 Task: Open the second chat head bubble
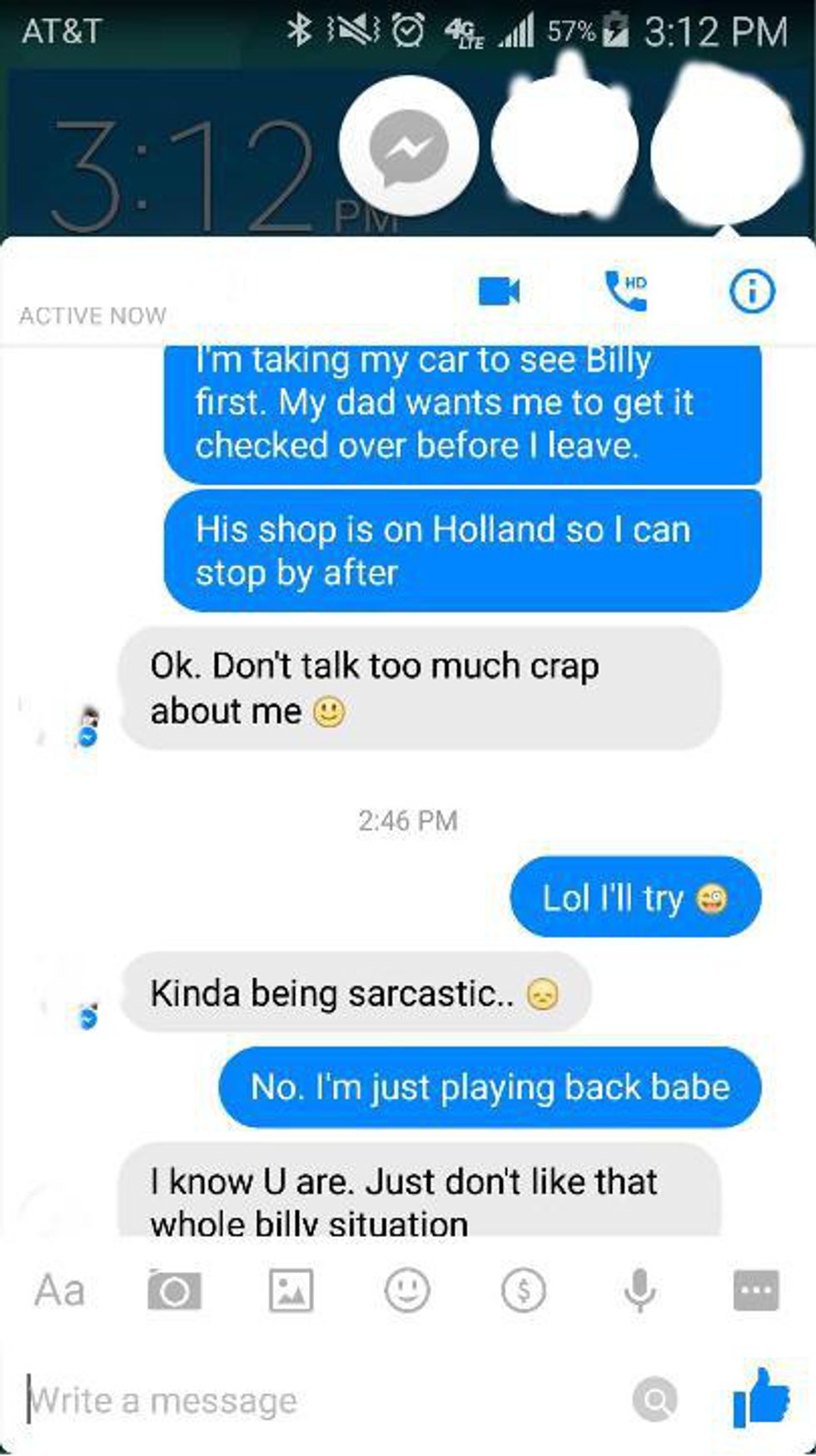565,143
